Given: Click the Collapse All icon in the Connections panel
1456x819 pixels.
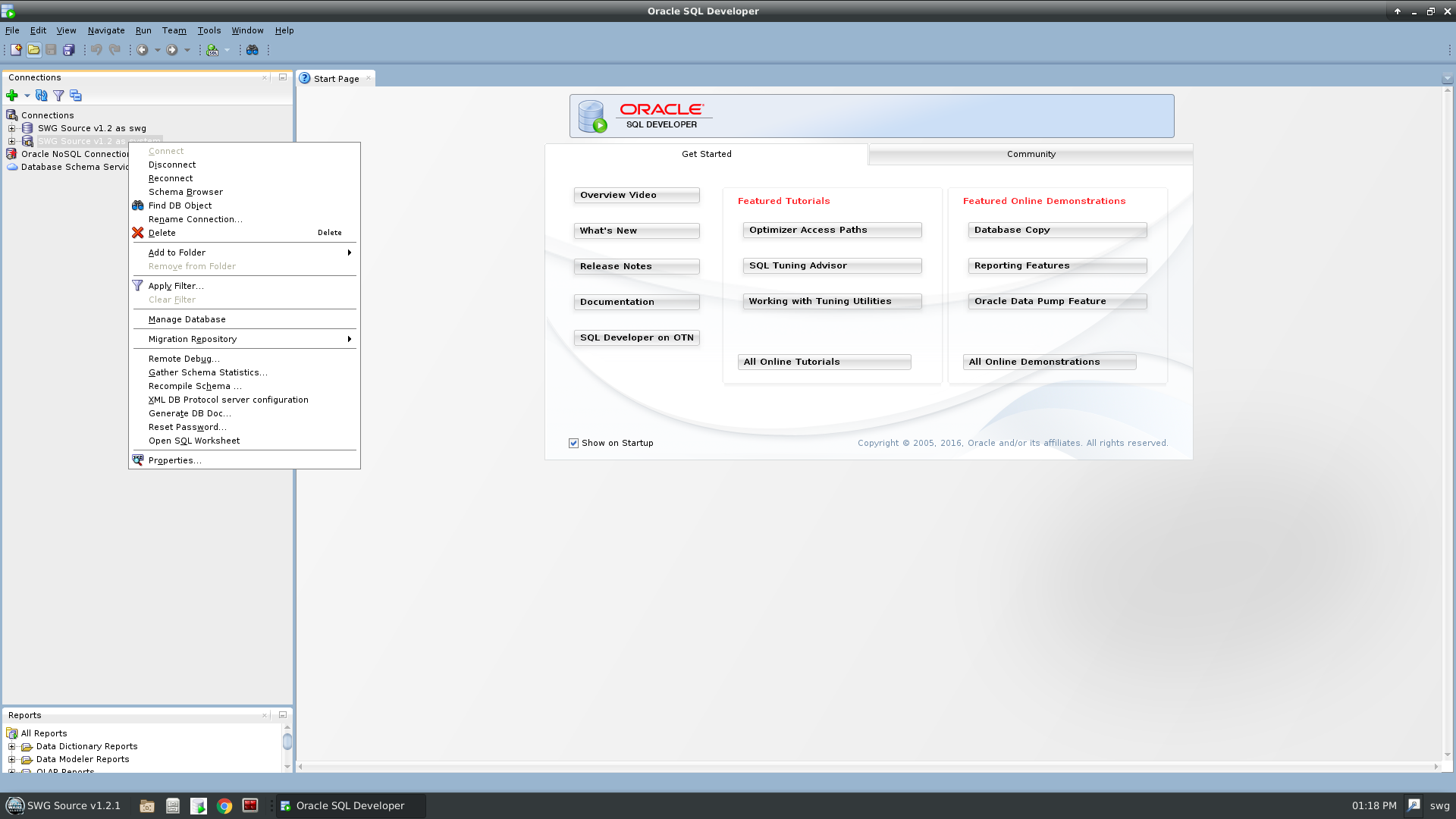Looking at the screenshot, I should point(76,96).
